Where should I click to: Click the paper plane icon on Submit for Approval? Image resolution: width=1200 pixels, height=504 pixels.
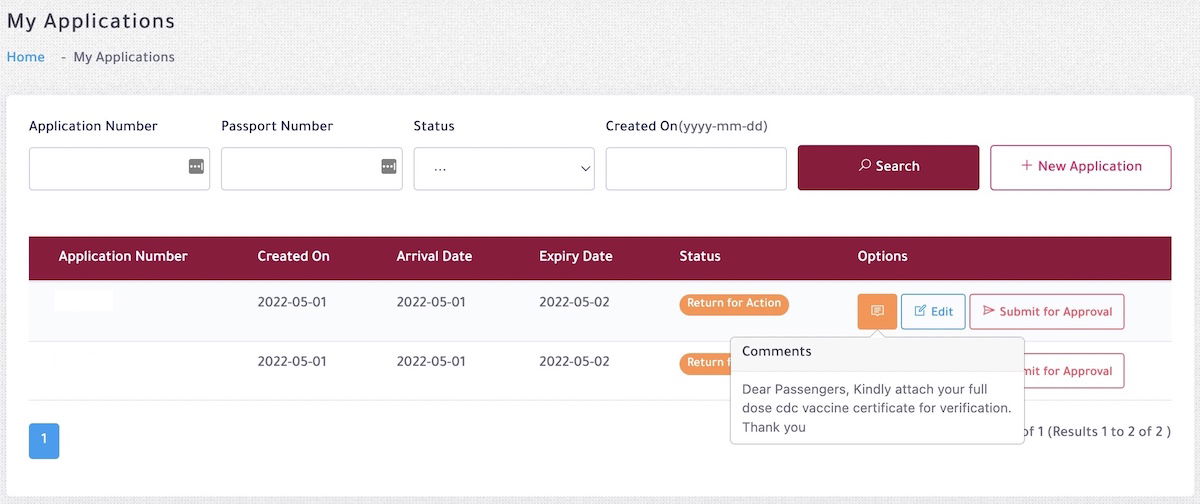(x=989, y=312)
